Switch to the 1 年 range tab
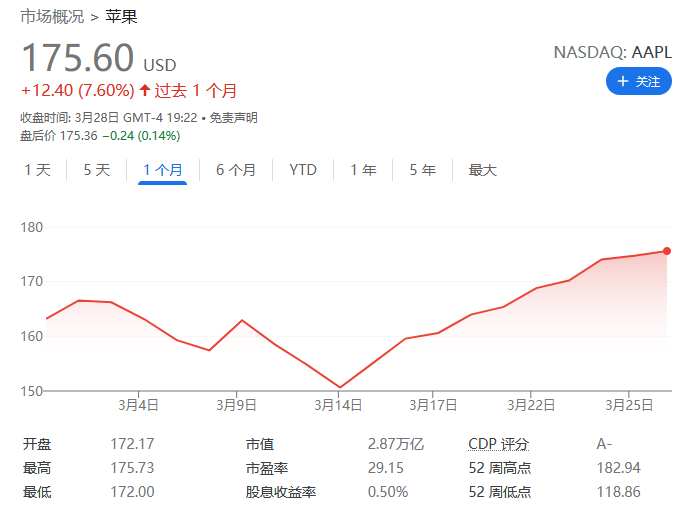Image resolution: width=688 pixels, height=517 pixels. [x=363, y=170]
